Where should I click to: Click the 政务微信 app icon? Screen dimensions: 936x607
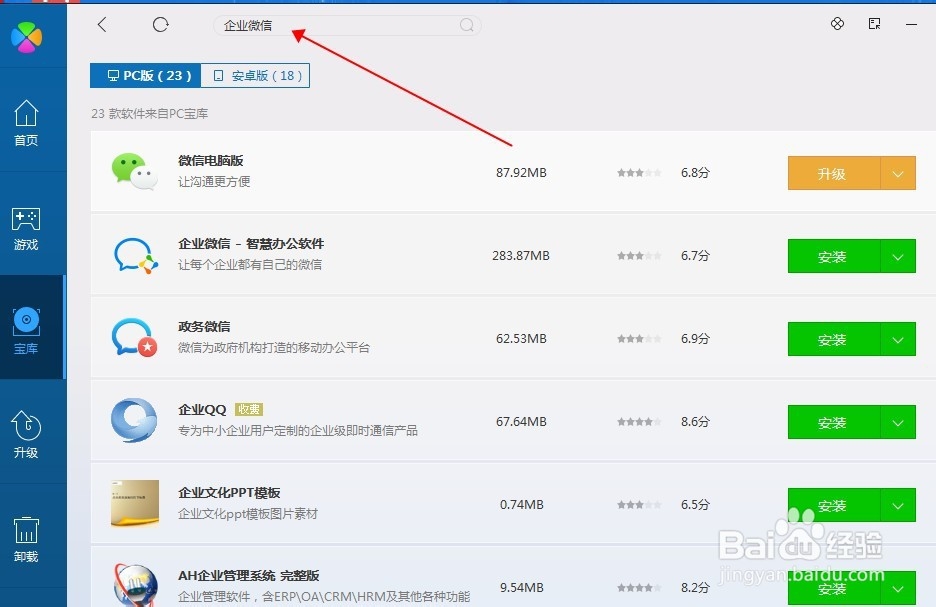tap(134, 338)
